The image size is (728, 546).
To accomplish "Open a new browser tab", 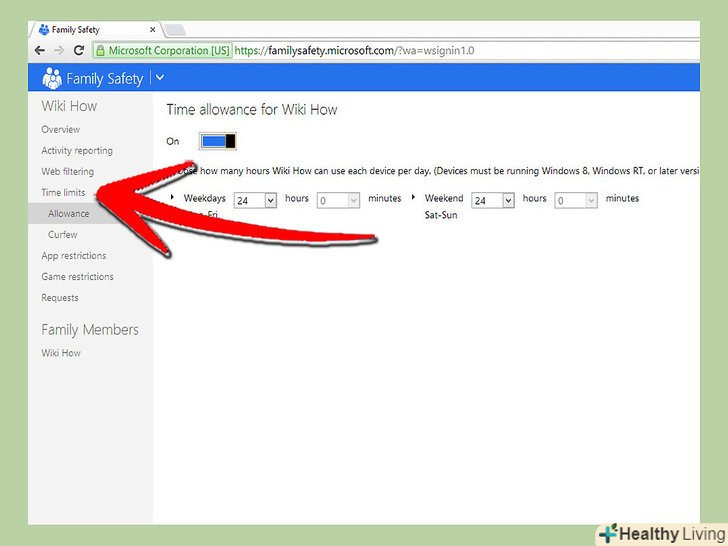I will click(x=175, y=30).
